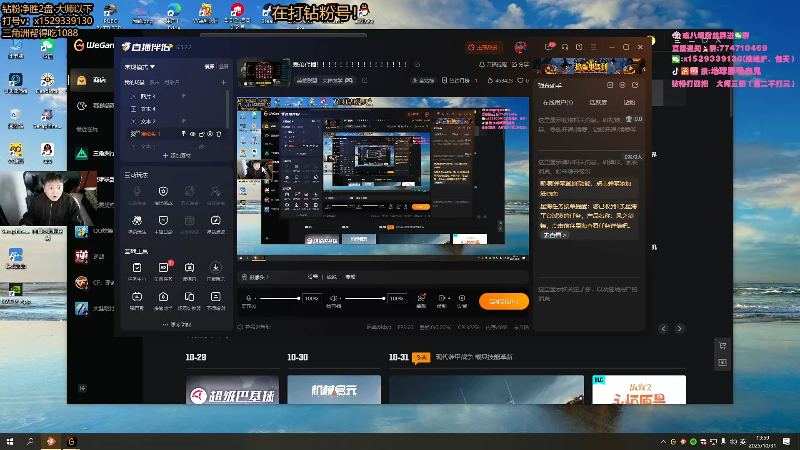Open the dropdown arrow beside the speaker icon
Viewport: 800px width, 450px height.
(x=340, y=298)
